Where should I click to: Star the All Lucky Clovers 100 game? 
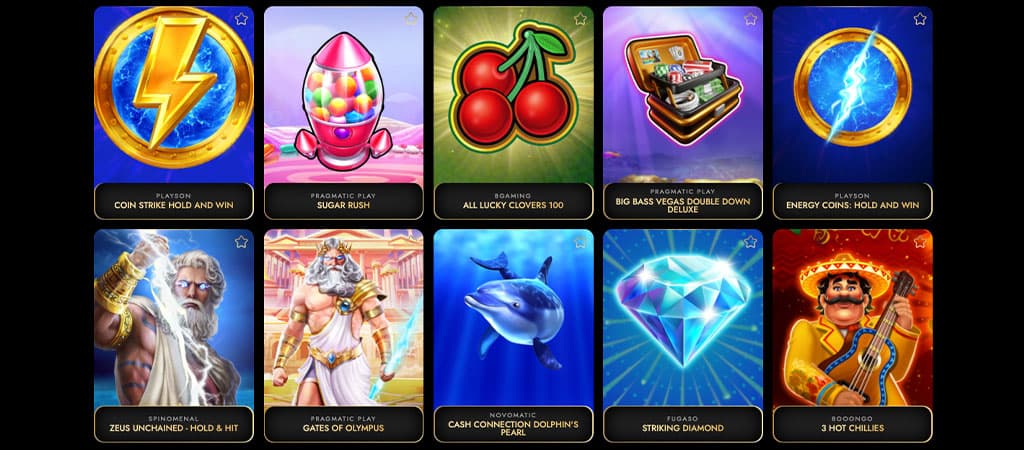tap(581, 19)
